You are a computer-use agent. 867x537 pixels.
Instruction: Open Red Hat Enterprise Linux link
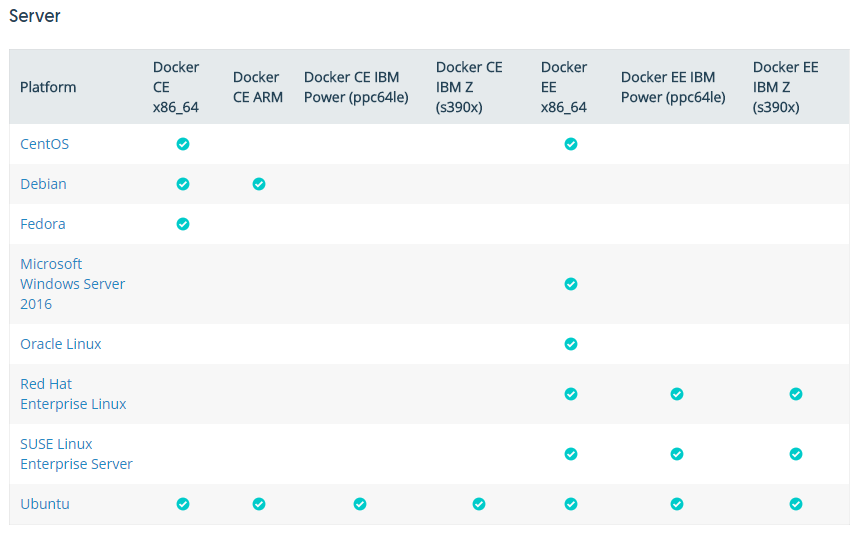click(x=73, y=394)
